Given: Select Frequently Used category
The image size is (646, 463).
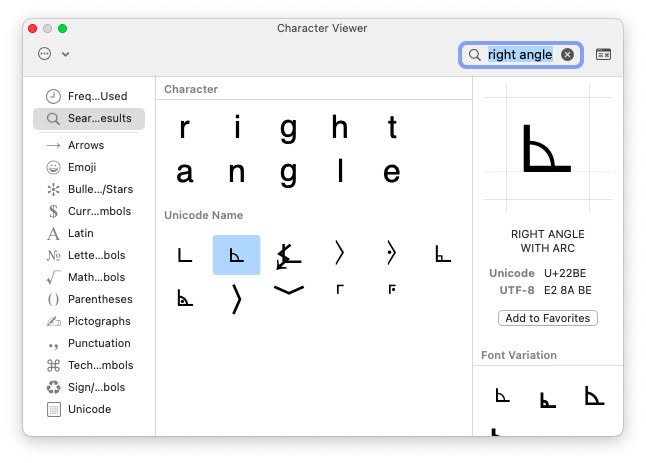Looking at the screenshot, I should coord(89,96).
